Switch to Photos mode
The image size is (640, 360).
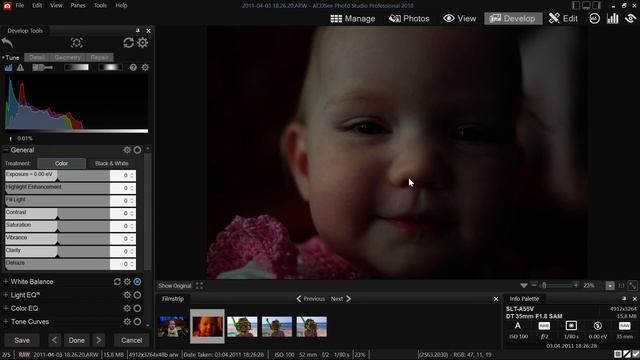point(409,18)
